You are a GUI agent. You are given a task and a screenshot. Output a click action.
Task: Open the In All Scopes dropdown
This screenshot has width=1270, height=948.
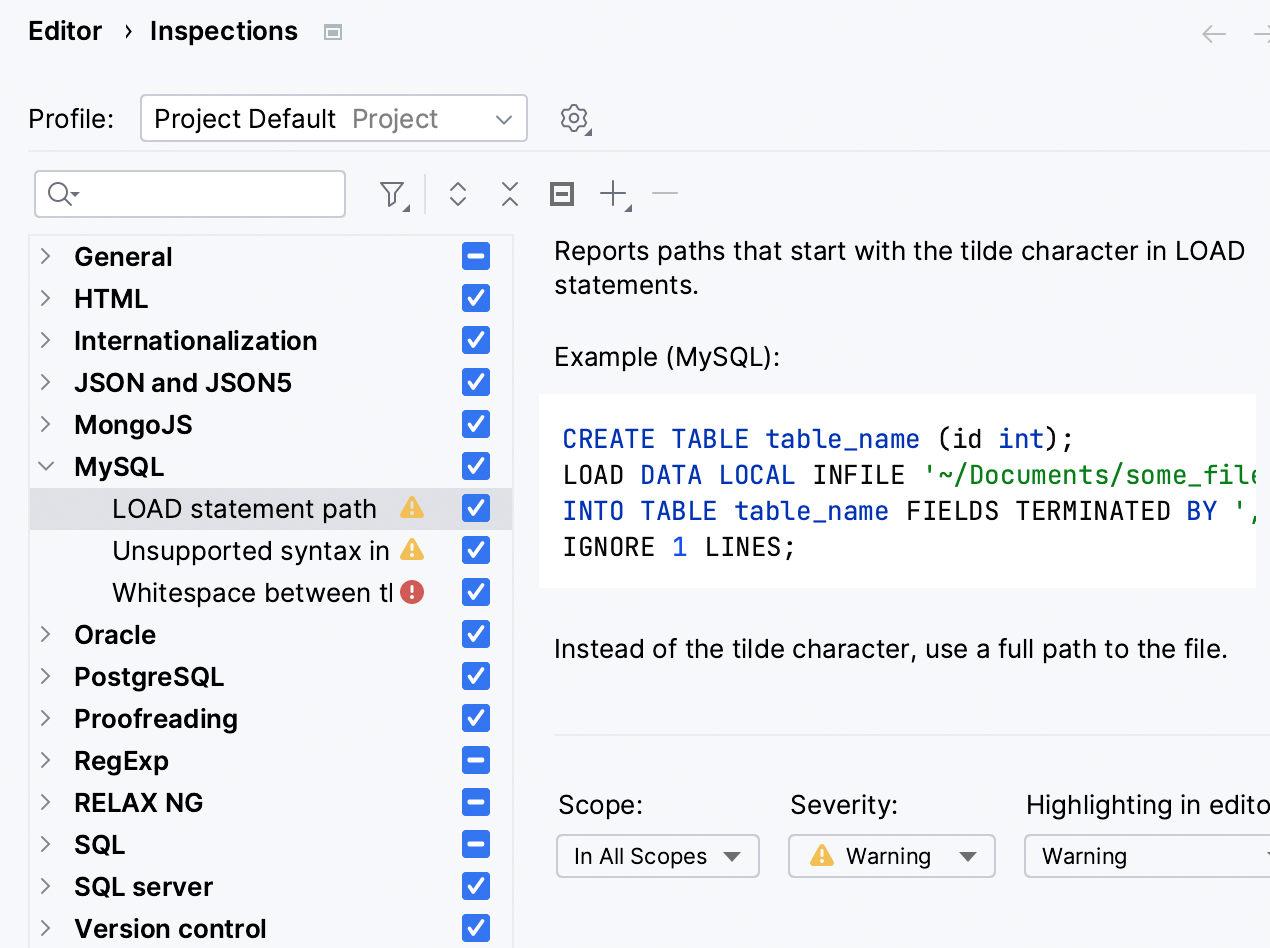(x=657, y=857)
